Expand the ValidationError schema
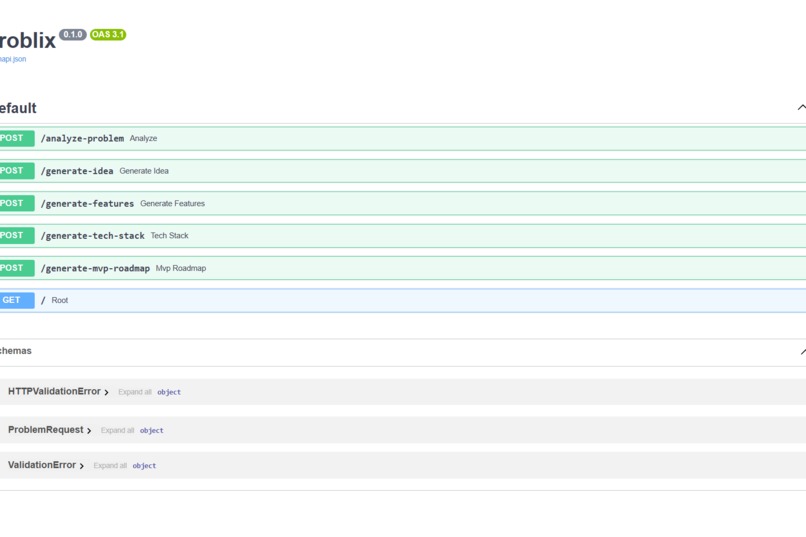The image size is (806, 537). pos(46,465)
